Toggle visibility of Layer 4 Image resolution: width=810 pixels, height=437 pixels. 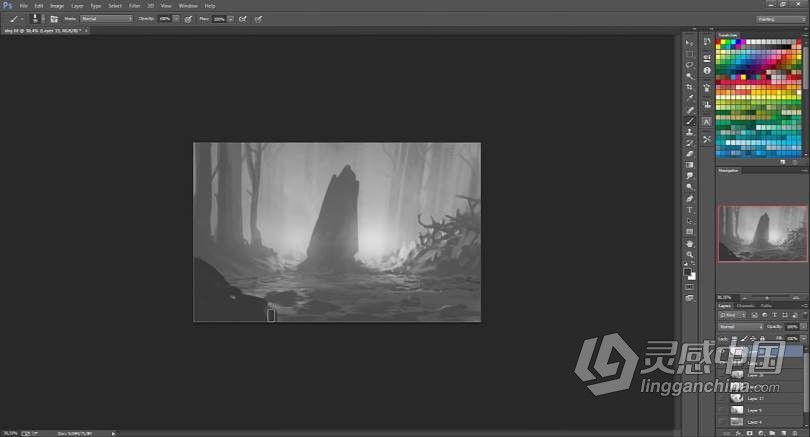pos(722,422)
